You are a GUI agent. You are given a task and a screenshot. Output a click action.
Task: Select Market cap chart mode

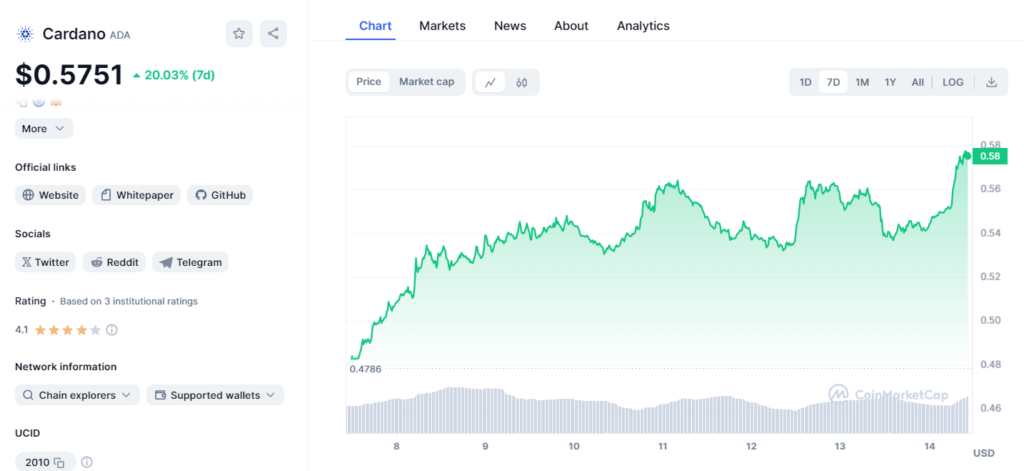click(x=426, y=82)
